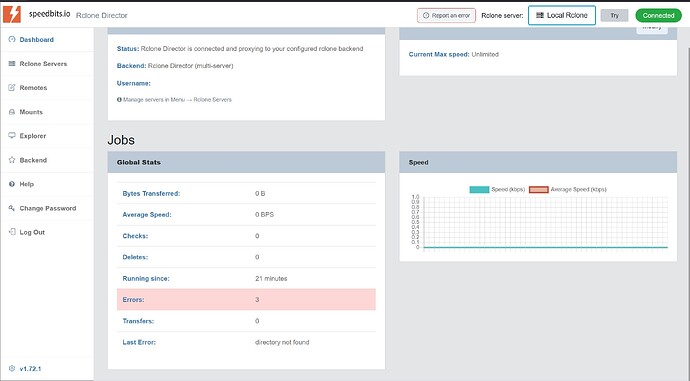Click the speedbits.io brand name

point(49,14)
